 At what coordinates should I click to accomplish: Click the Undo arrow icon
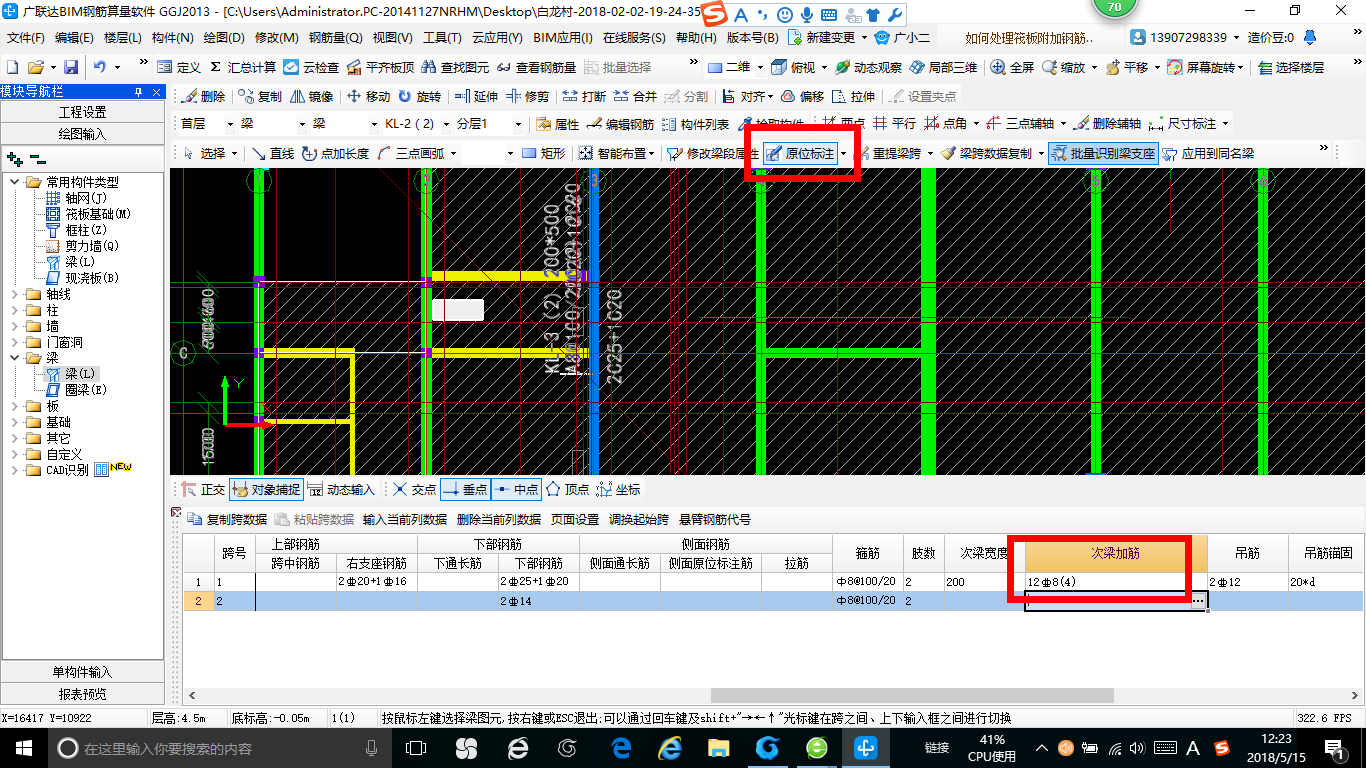tap(100, 67)
